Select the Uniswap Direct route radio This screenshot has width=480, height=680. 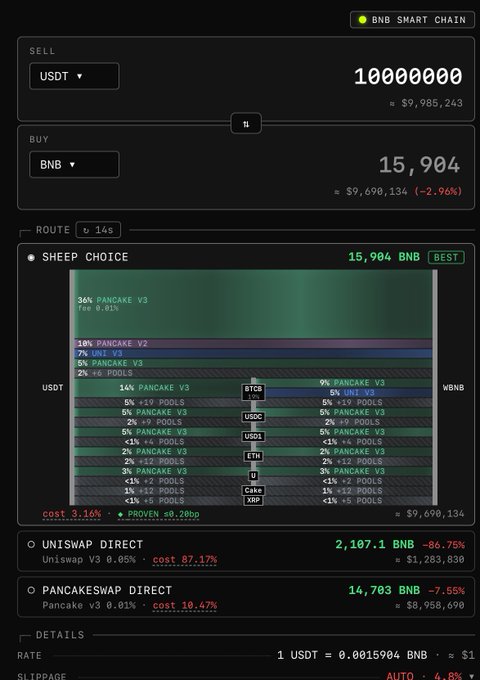coord(31,544)
